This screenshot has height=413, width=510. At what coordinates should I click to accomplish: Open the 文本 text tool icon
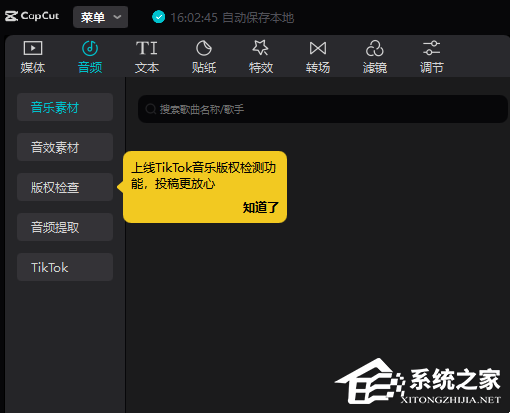coord(147,48)
